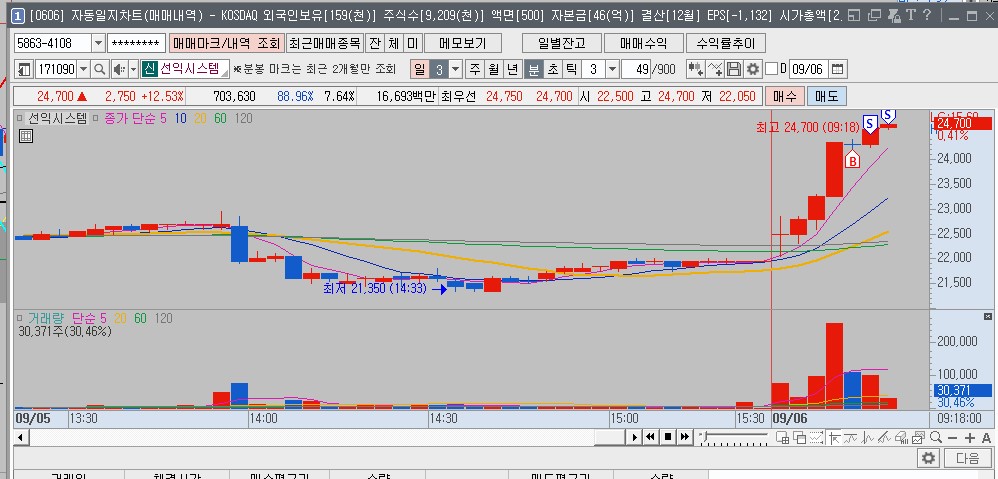Click current price 24,700 with arrow

(62, 97)
